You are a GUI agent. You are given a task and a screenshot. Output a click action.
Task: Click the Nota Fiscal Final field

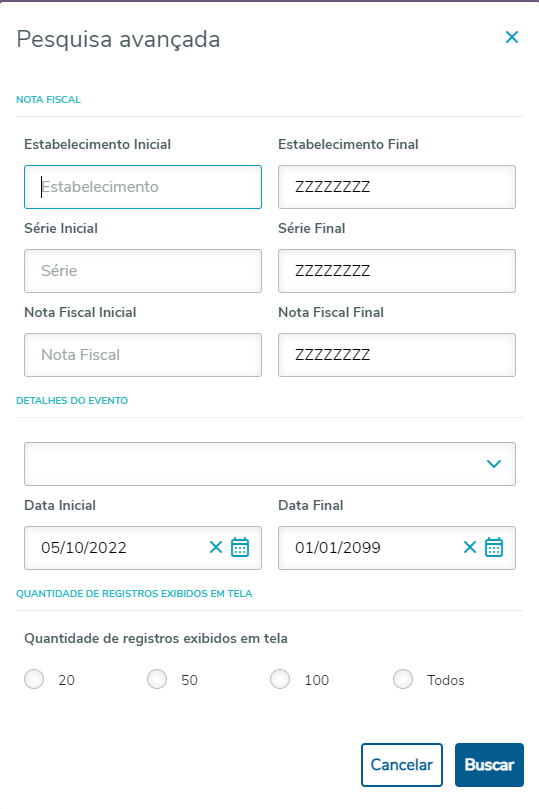[x=397, y=355]
